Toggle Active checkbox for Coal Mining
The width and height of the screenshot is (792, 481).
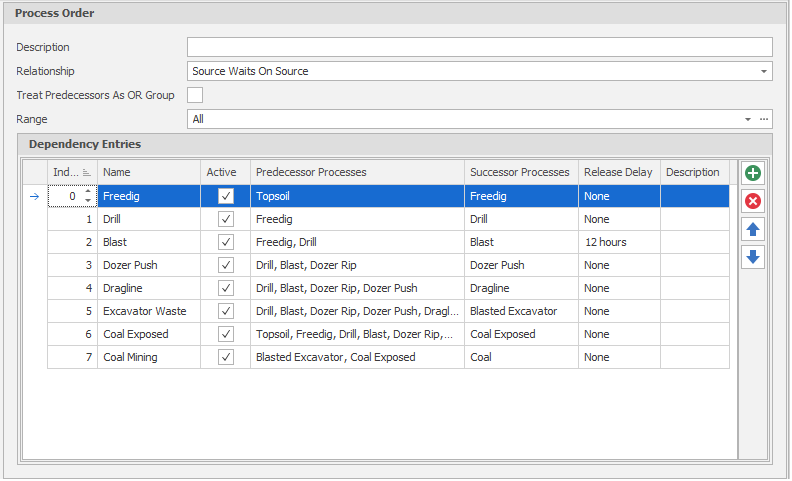225,357
